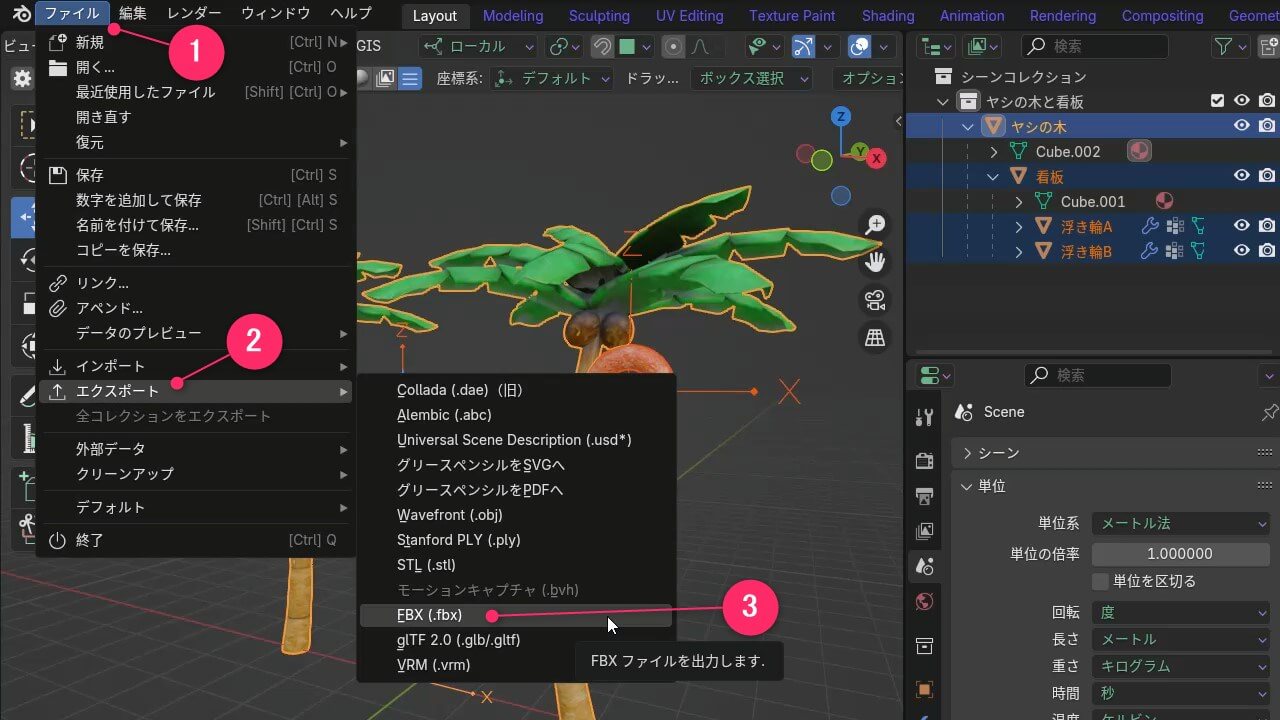Activate the zoom magnifier icon in the viewport gizmos

(875, 224)
